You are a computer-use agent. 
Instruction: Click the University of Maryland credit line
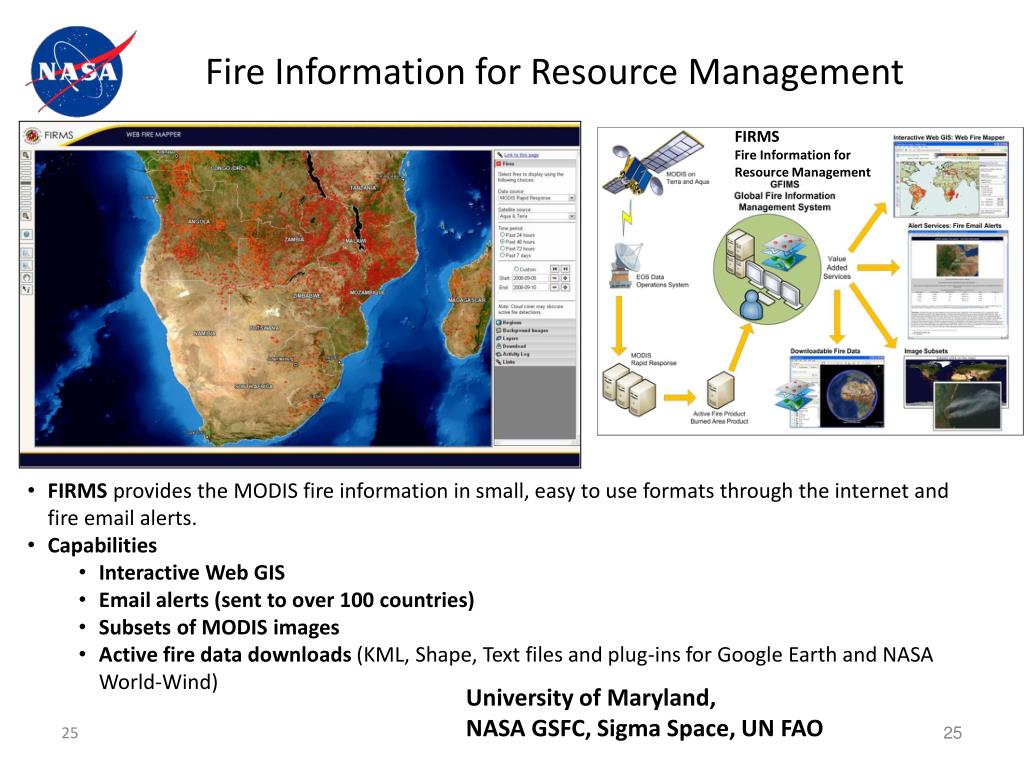point(591,698)
